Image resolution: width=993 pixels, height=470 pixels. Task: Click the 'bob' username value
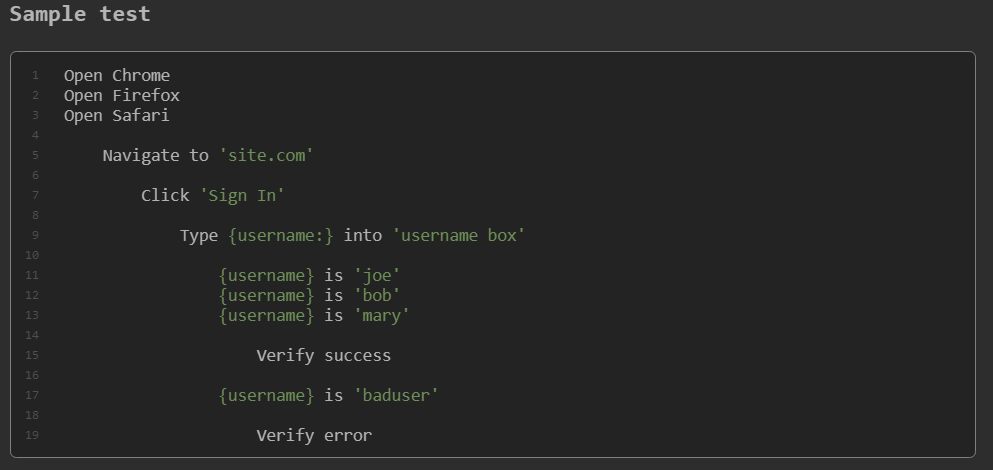tap(377, 295)
